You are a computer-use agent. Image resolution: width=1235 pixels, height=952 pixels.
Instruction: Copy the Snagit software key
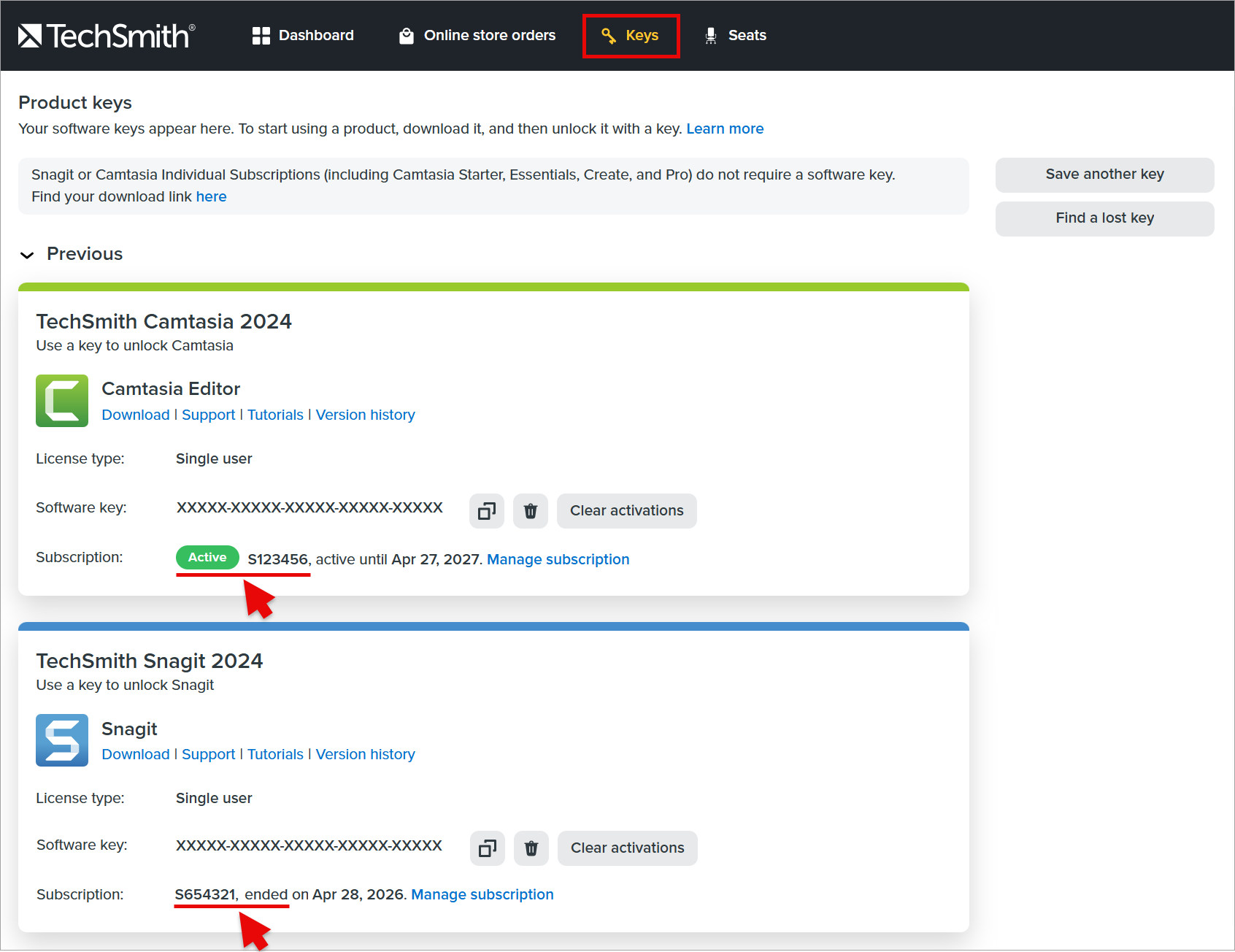coord(488,848)
